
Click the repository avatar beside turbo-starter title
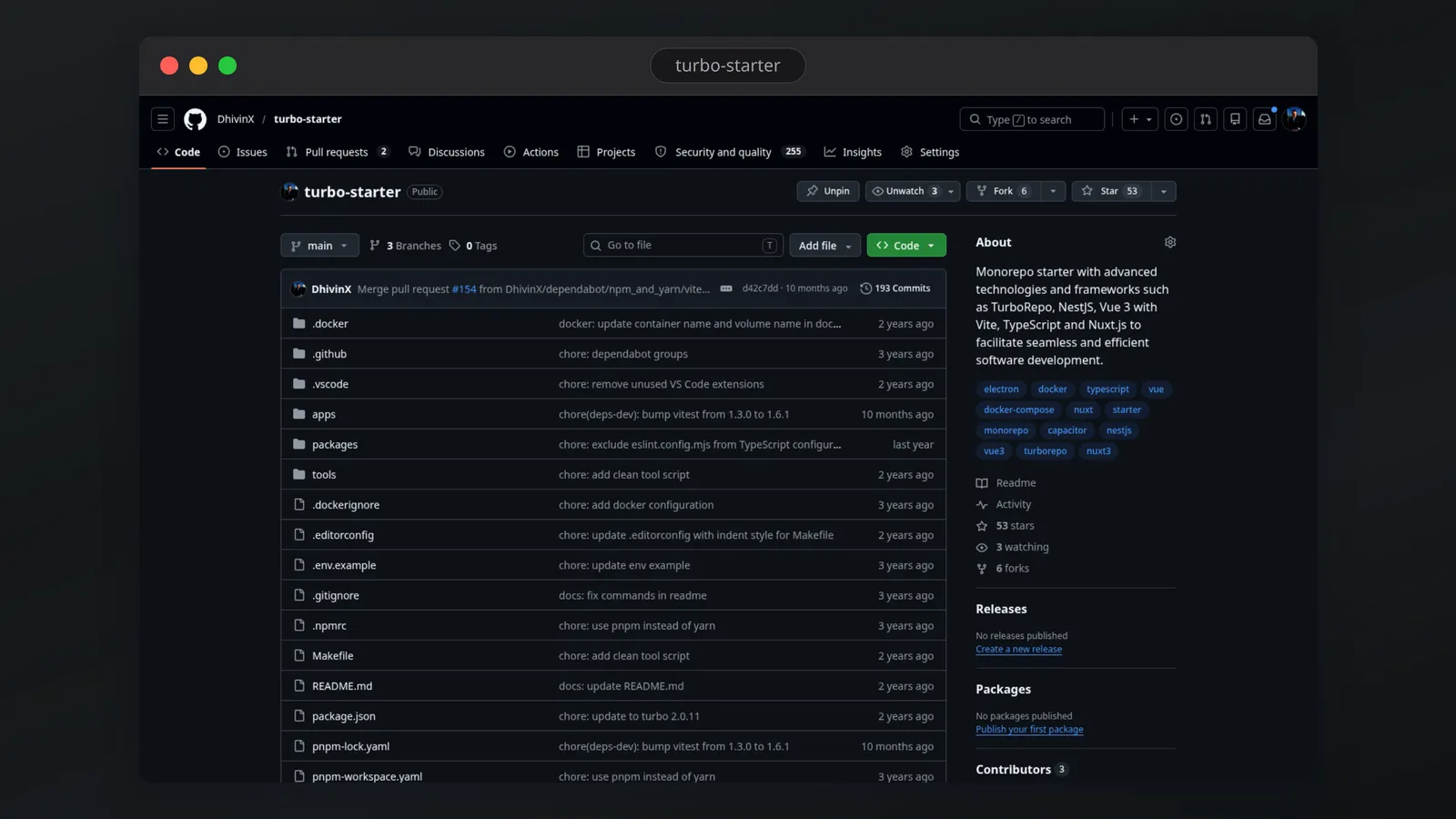pos(290,191)
